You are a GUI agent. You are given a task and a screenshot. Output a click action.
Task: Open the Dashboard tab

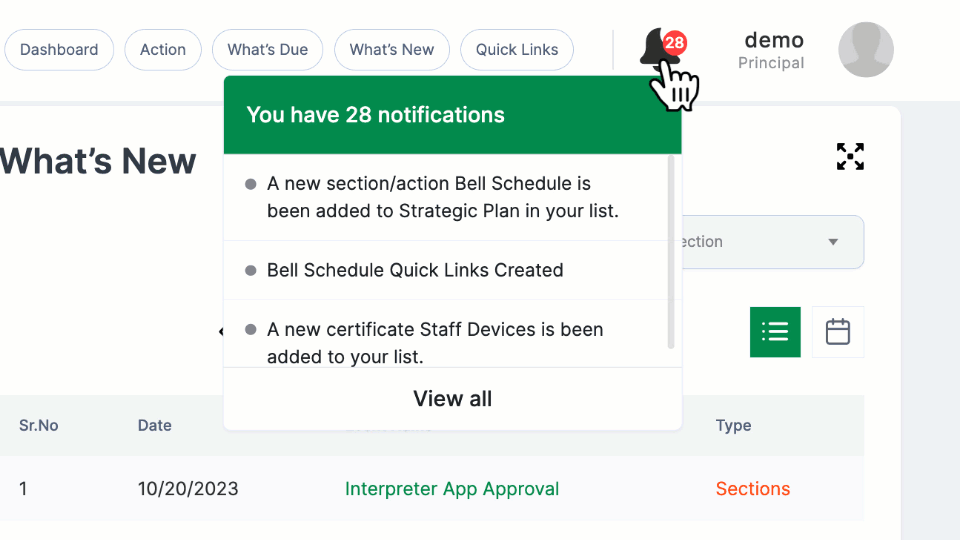point(59,50)
